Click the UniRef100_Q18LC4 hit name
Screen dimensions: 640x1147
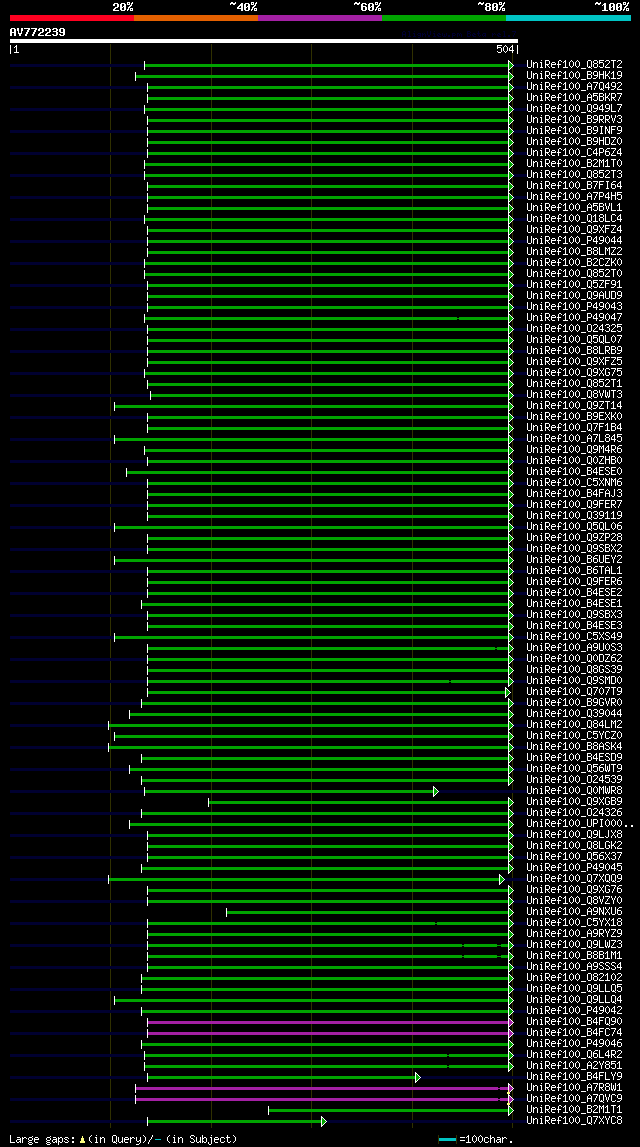(x=574, y=218)
